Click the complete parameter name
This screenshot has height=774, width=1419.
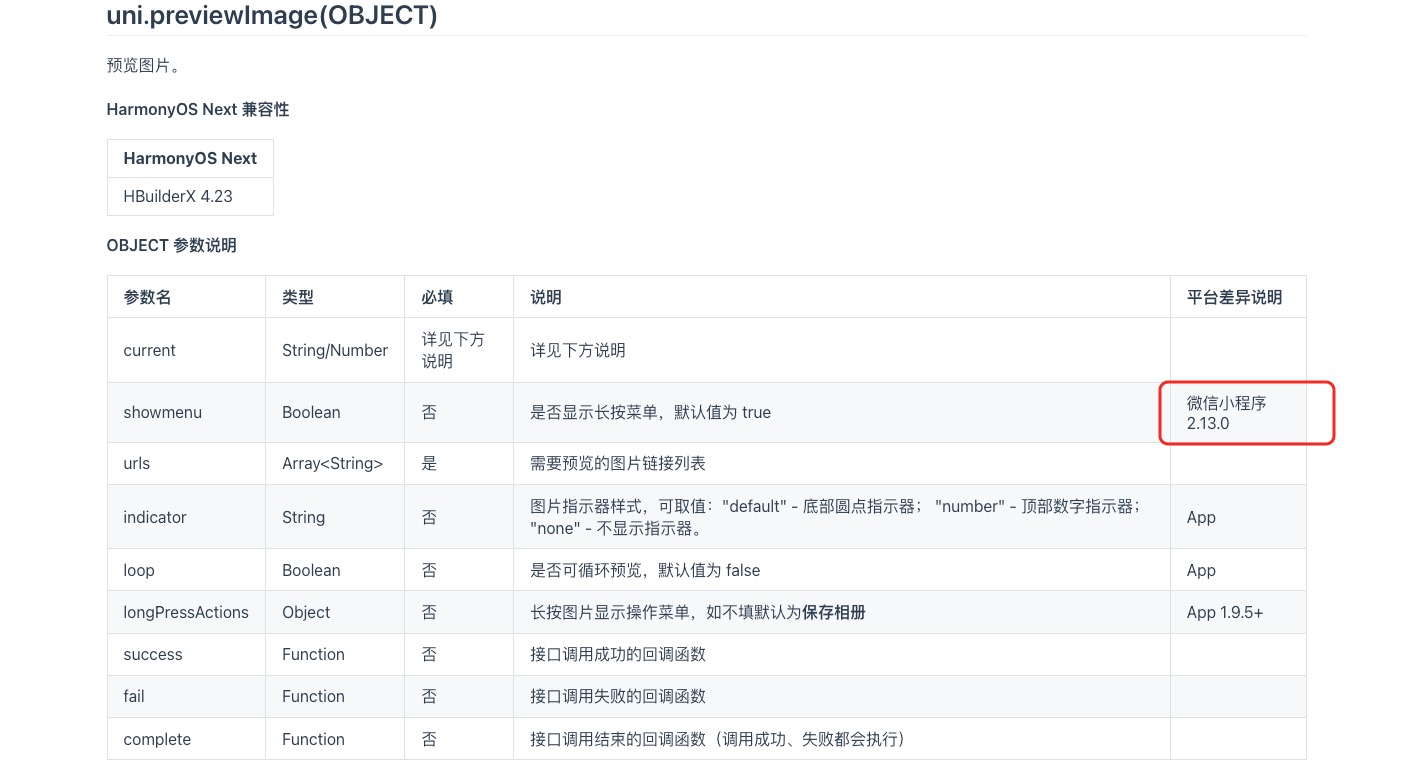coord(157,739)
